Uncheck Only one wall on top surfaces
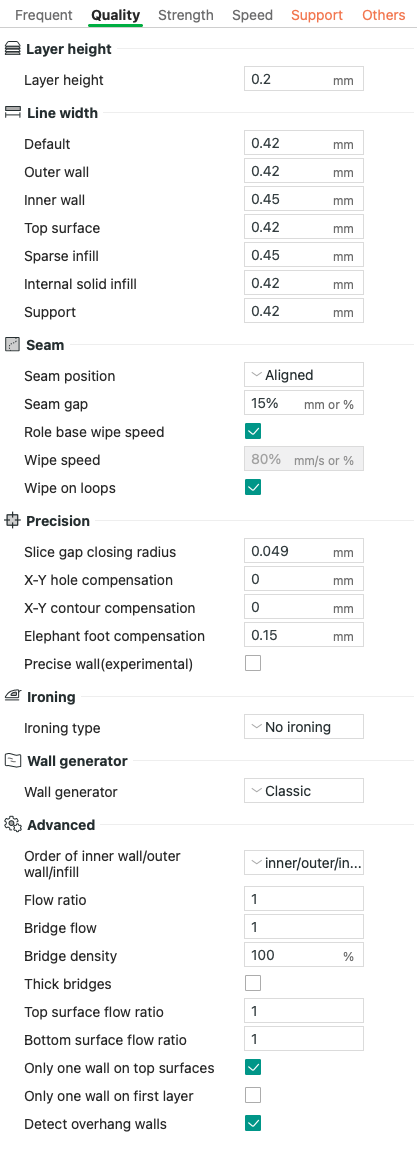 [253, 1067]
